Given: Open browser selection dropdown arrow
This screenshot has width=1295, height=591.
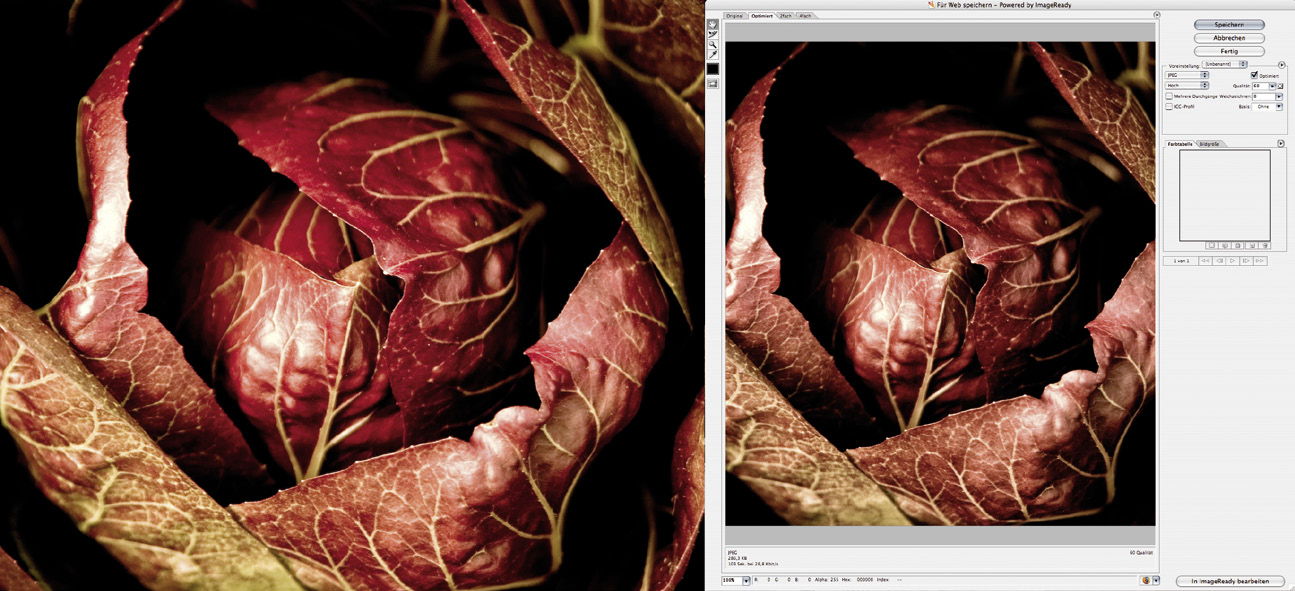Looking at the screenshot, I should pos(1156,580).
